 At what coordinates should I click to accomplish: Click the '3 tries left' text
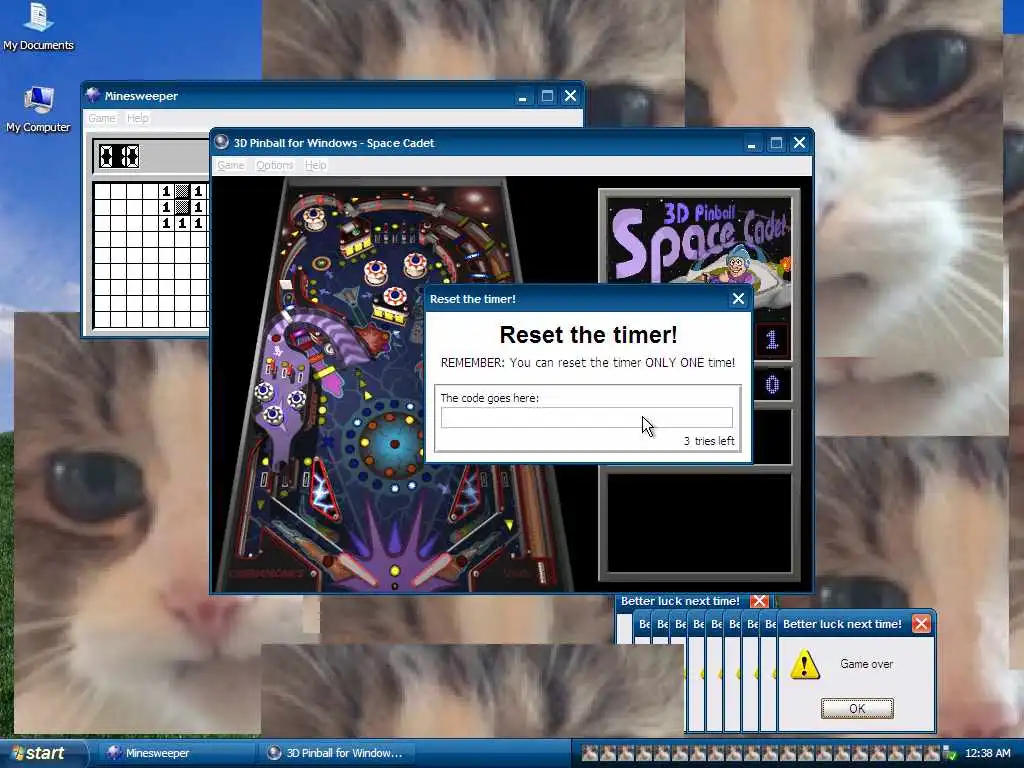(709, 441)
